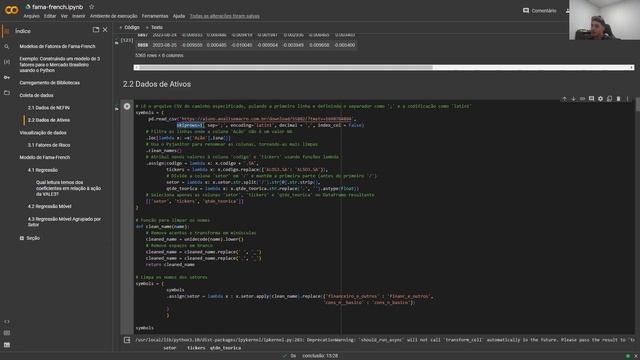The height and width of the screenshot is (360, 640).
Task: Add a comment to cell
Action: tap(591, 99)
